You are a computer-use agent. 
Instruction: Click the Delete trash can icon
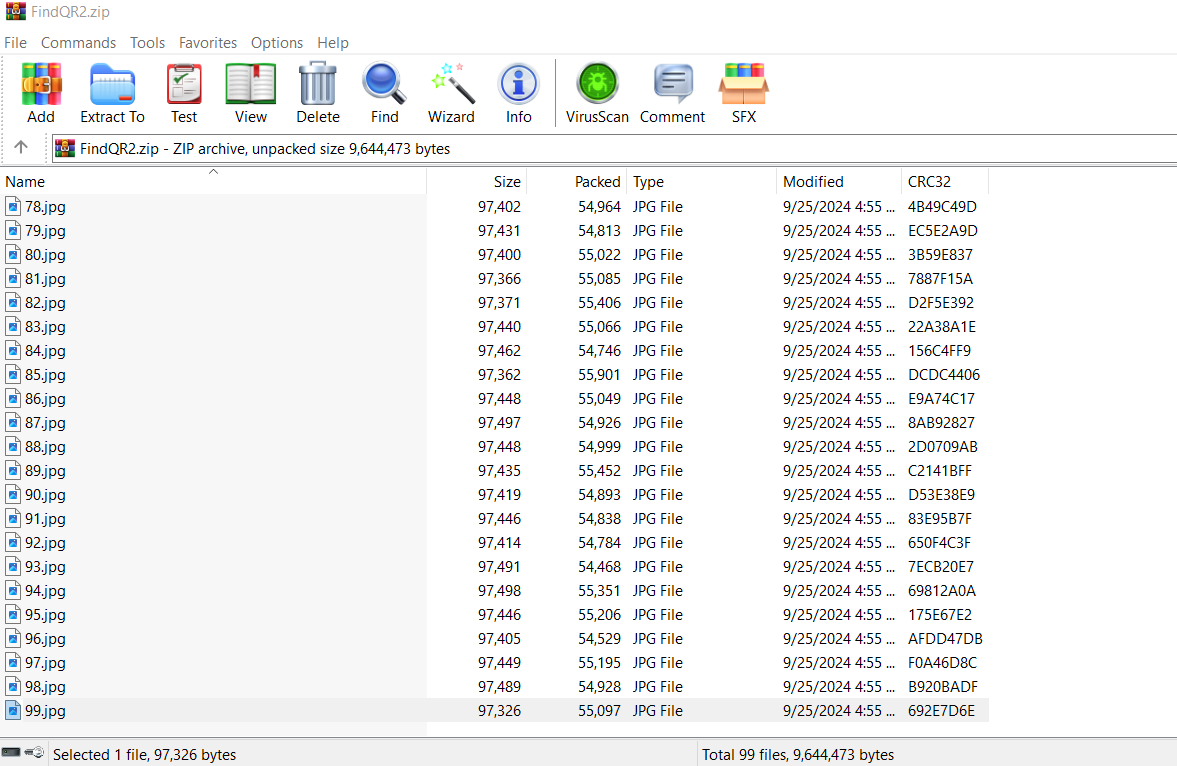318,93
